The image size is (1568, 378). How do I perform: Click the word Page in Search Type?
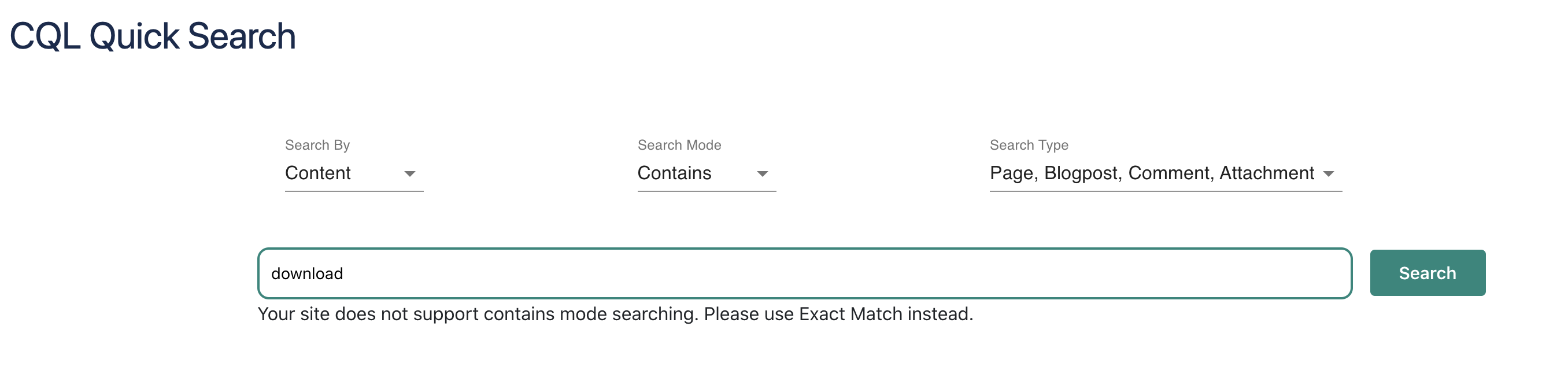click(x=1011, y=173)
